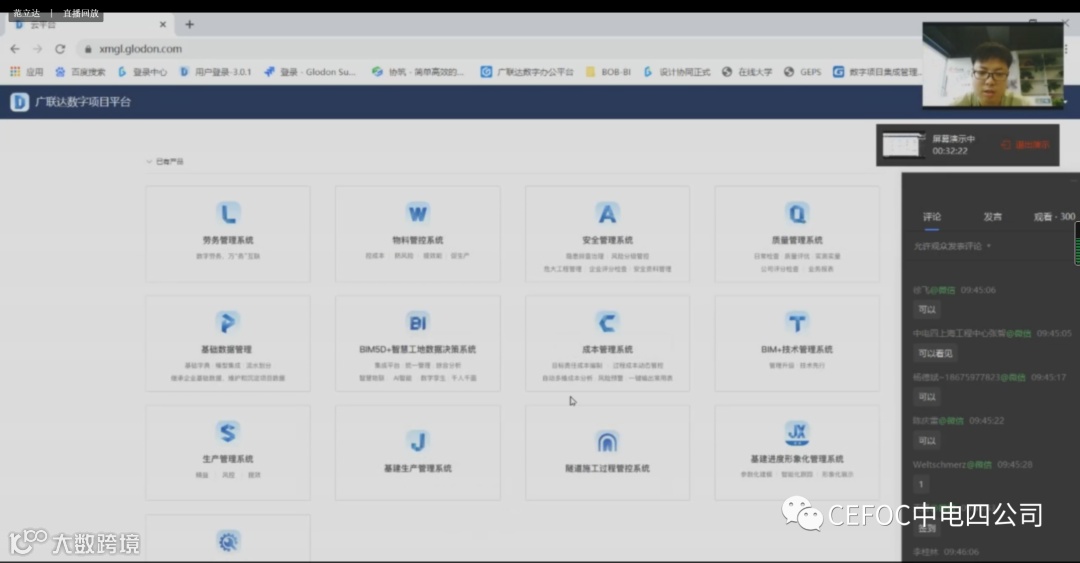Viewport: 1080px width, 563px height.
Task: Open the GEPS bookmark
Action: pyautogui.click(x=802, y=72)
